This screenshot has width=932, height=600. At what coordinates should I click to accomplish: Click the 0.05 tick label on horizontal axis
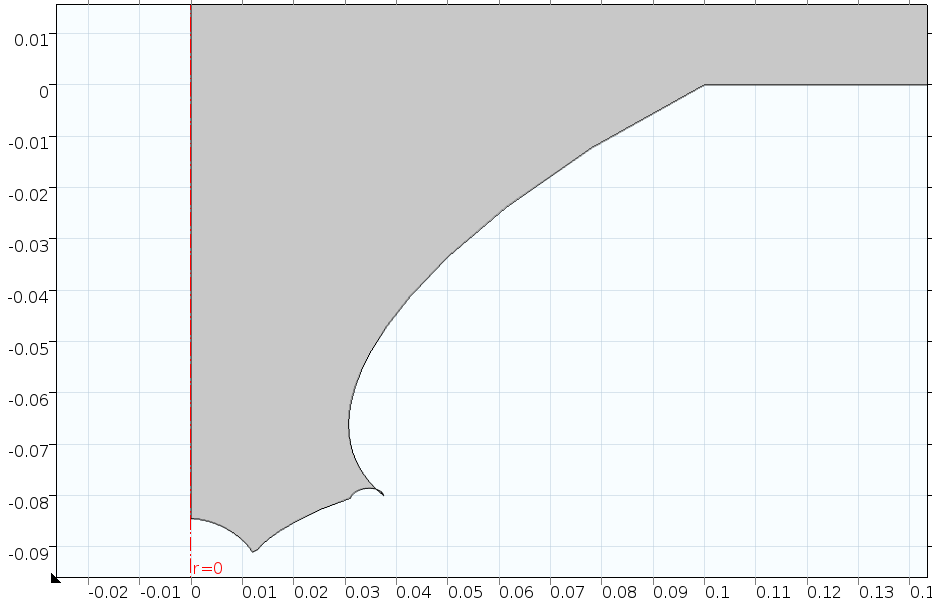pos(465,592)
